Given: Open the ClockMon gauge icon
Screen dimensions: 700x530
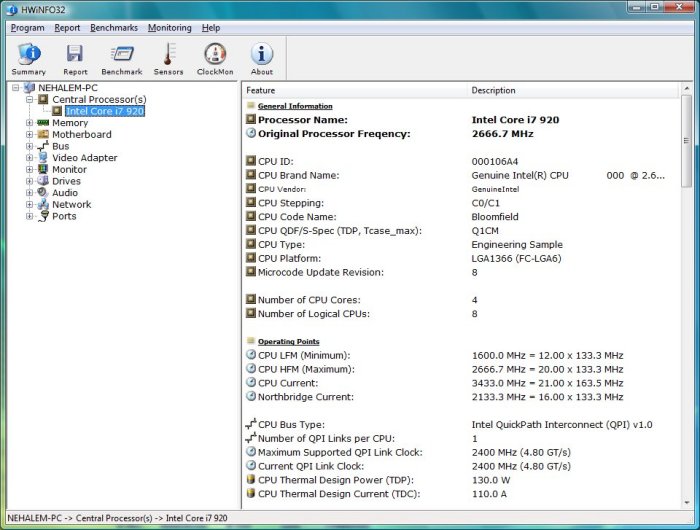Looking at the screenshot, I should click(215, 59).
